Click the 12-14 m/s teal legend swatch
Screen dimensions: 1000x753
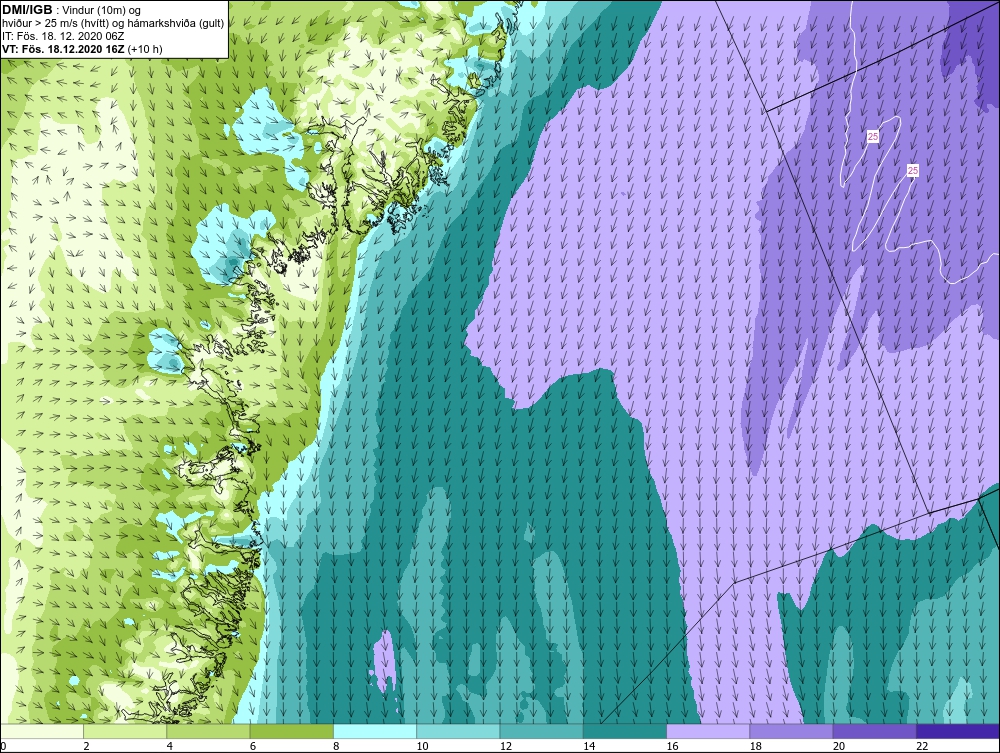pos(541,731)
